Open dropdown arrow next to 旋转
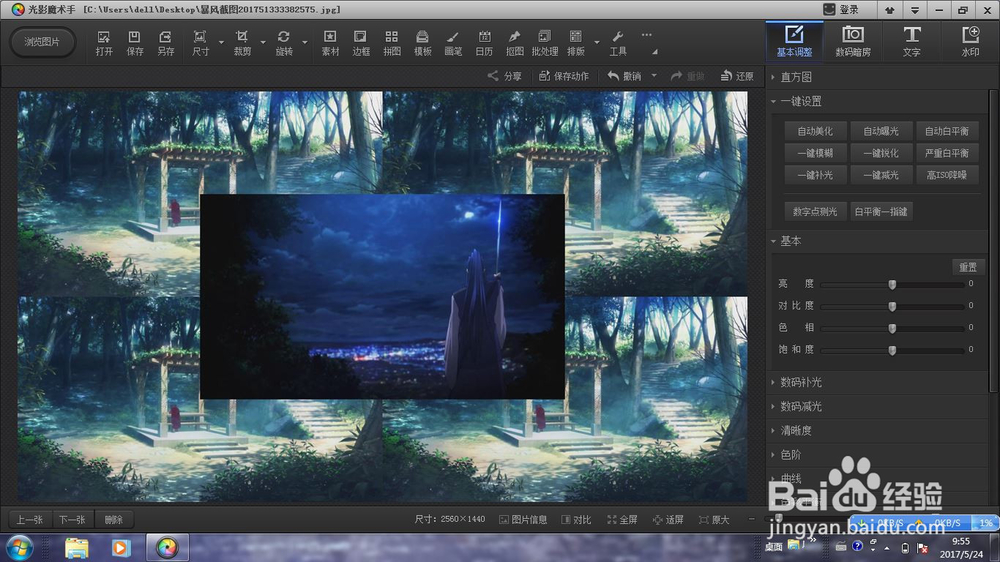 pos(305,43)
